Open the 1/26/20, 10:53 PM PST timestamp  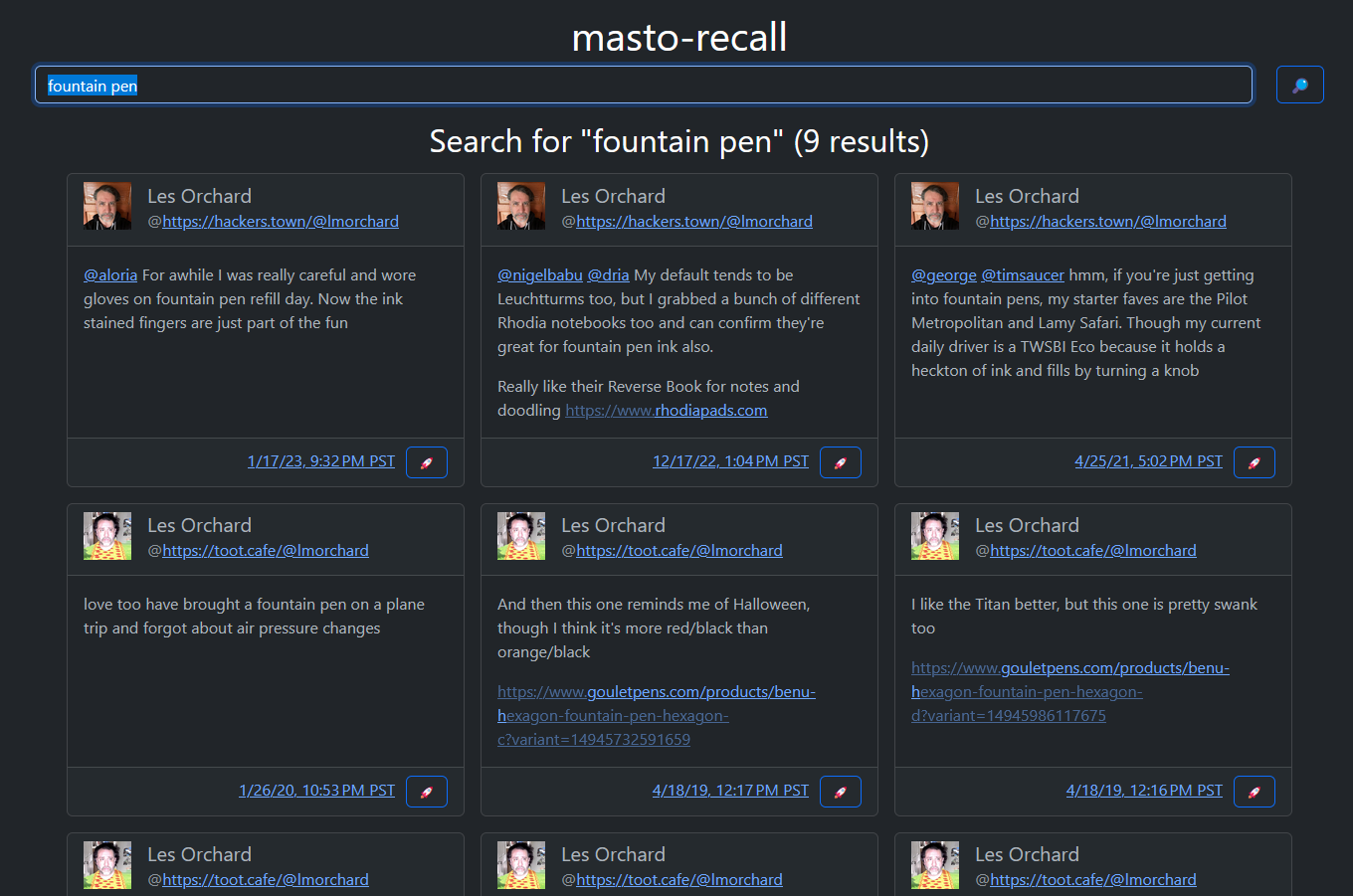pyautogui.click(x=316, y=791)
